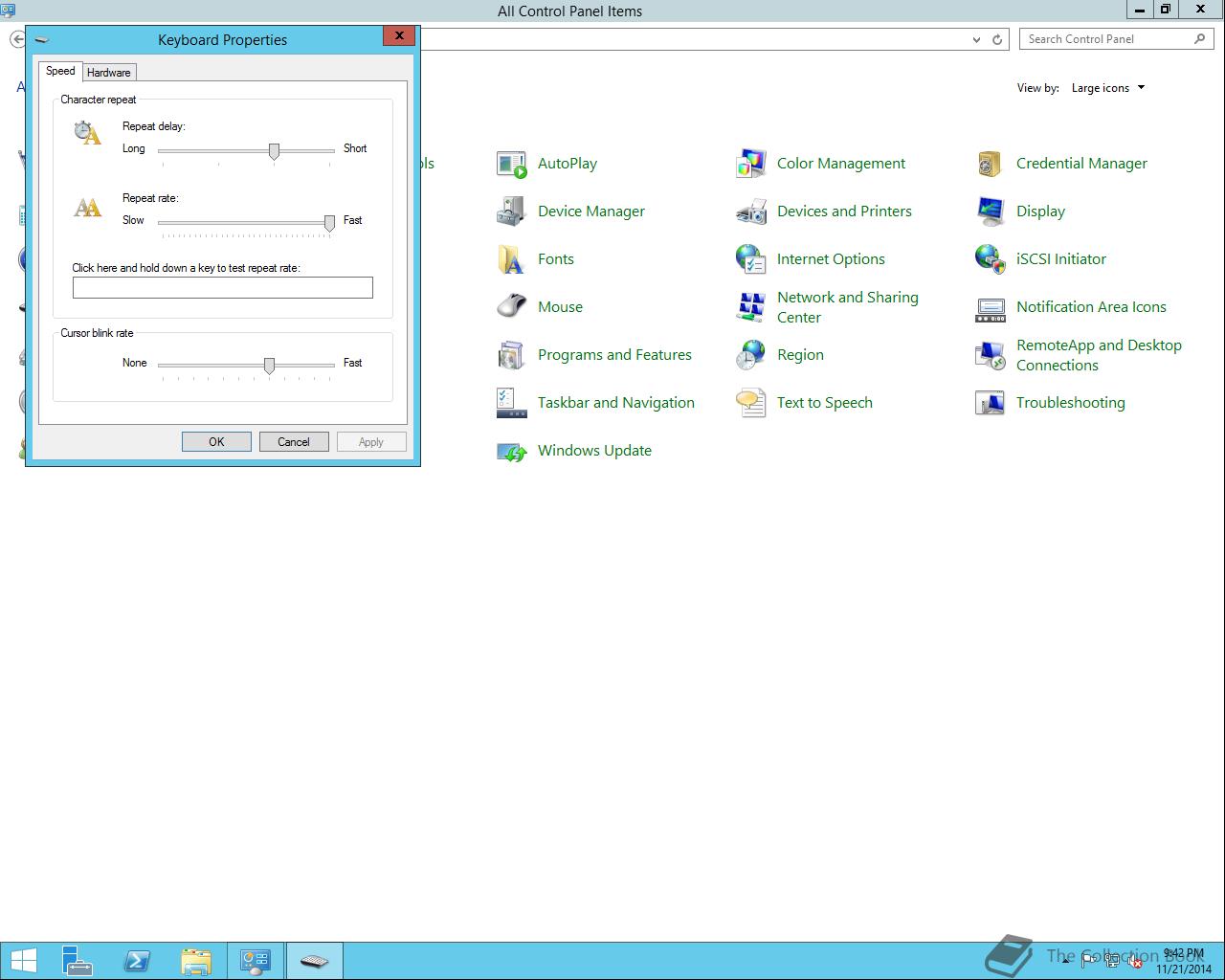Select the Speed tab
The image size is (1225, 980).
click(60, 71)
